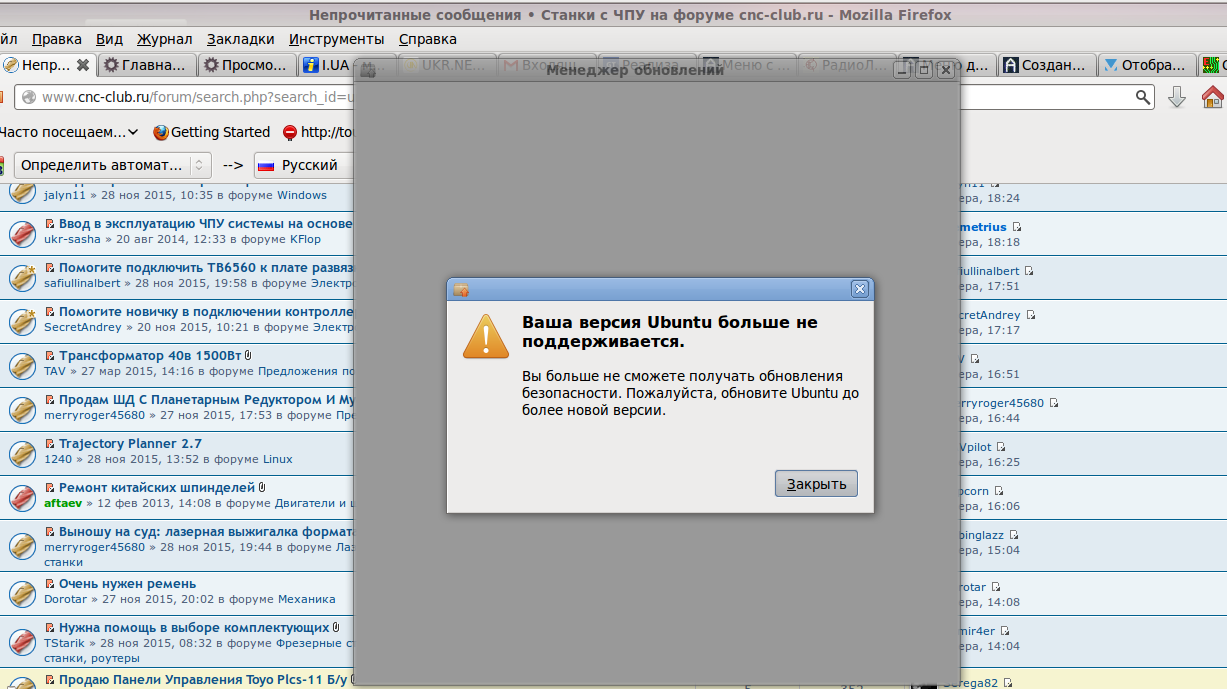Open topic Помогите подключить TB6560
The height and width of the screenshot is (689, 1227).
click(x=206, y=268)
